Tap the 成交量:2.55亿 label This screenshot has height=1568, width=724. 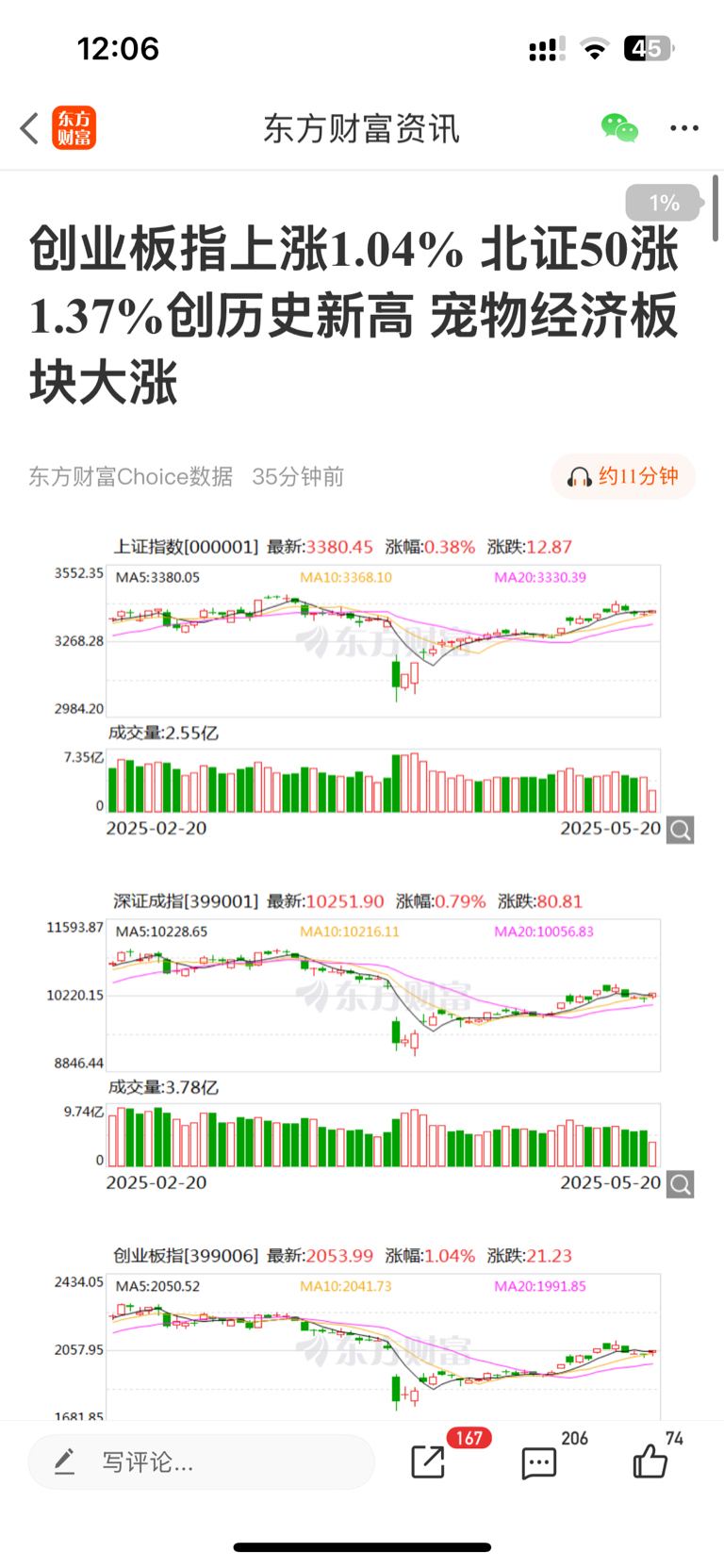(163, 733)
